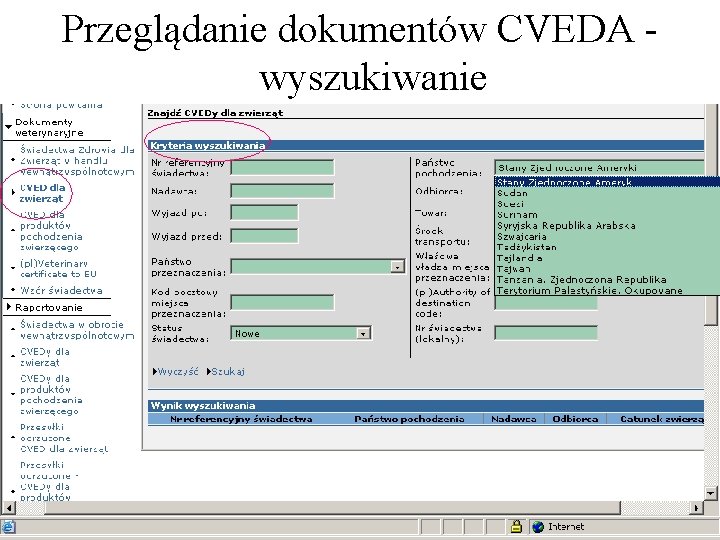Select Tanzania, Zjednoczona Republika in the list
The height and width of the screenshot is (540, 720).
coord(608,279)
